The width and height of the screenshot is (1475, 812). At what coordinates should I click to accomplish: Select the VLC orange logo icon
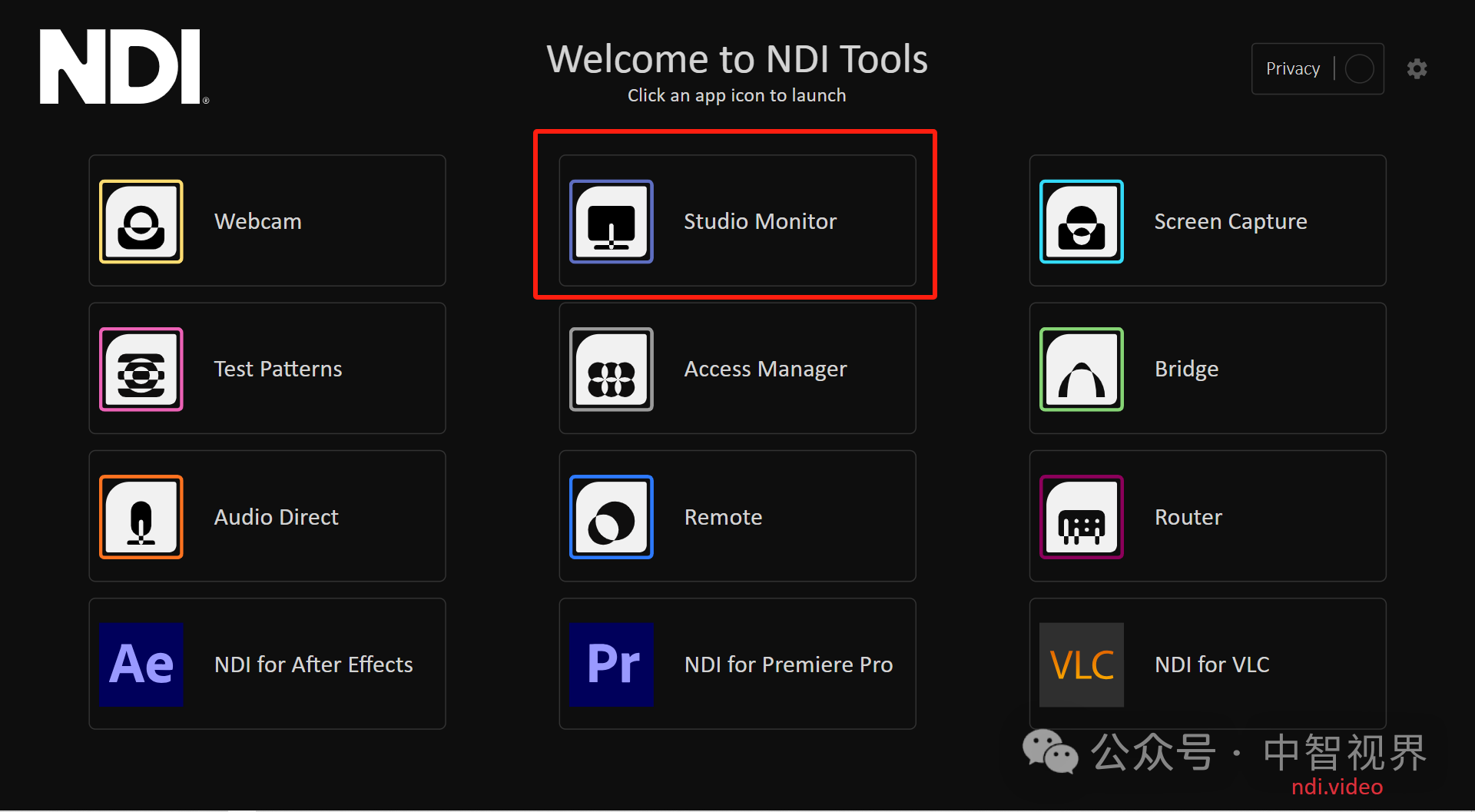1080,664
